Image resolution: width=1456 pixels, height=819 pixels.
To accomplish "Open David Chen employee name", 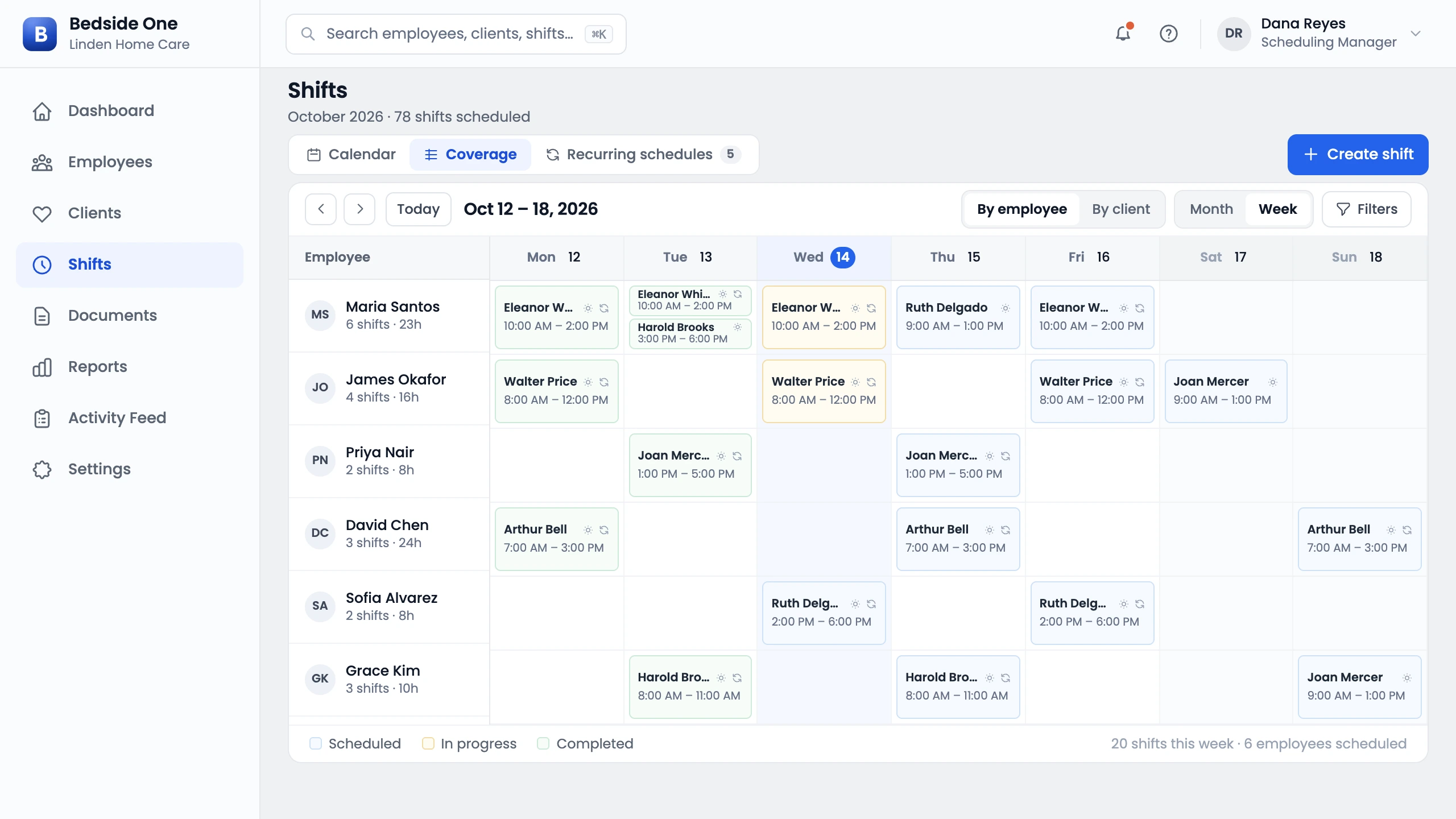I will (x=387, y=525).
